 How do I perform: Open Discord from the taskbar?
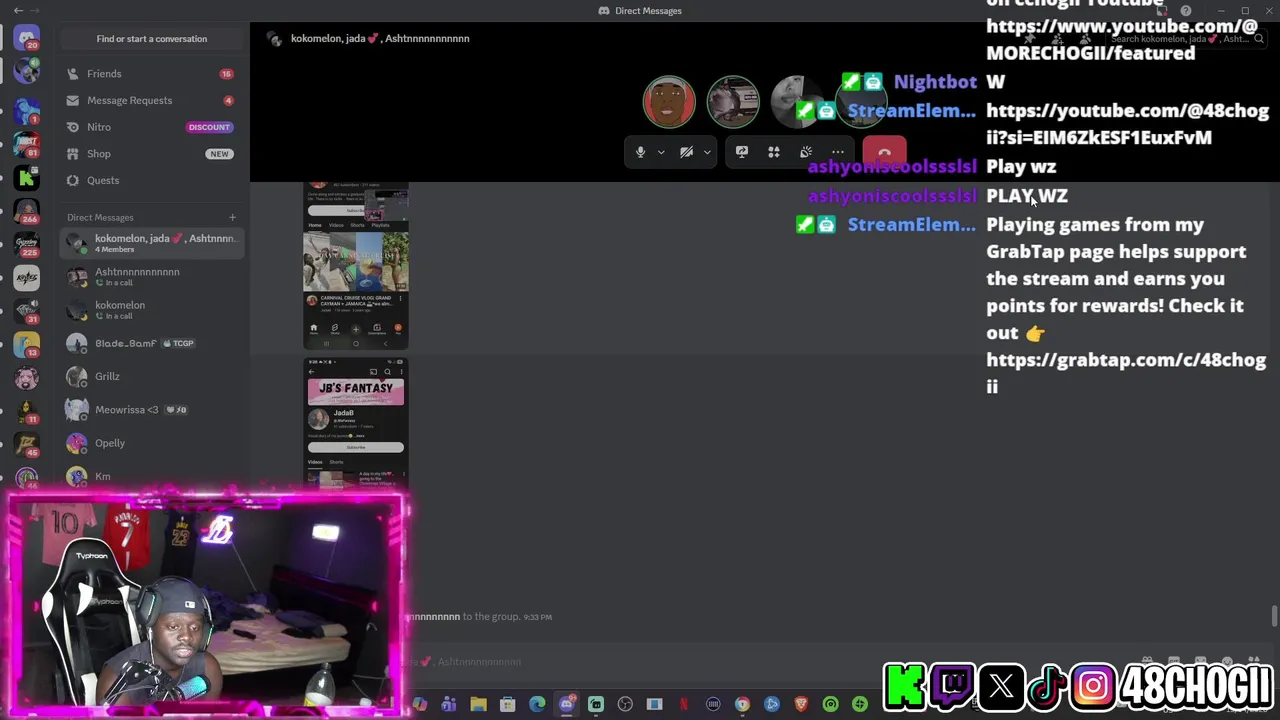click(566, 705)
